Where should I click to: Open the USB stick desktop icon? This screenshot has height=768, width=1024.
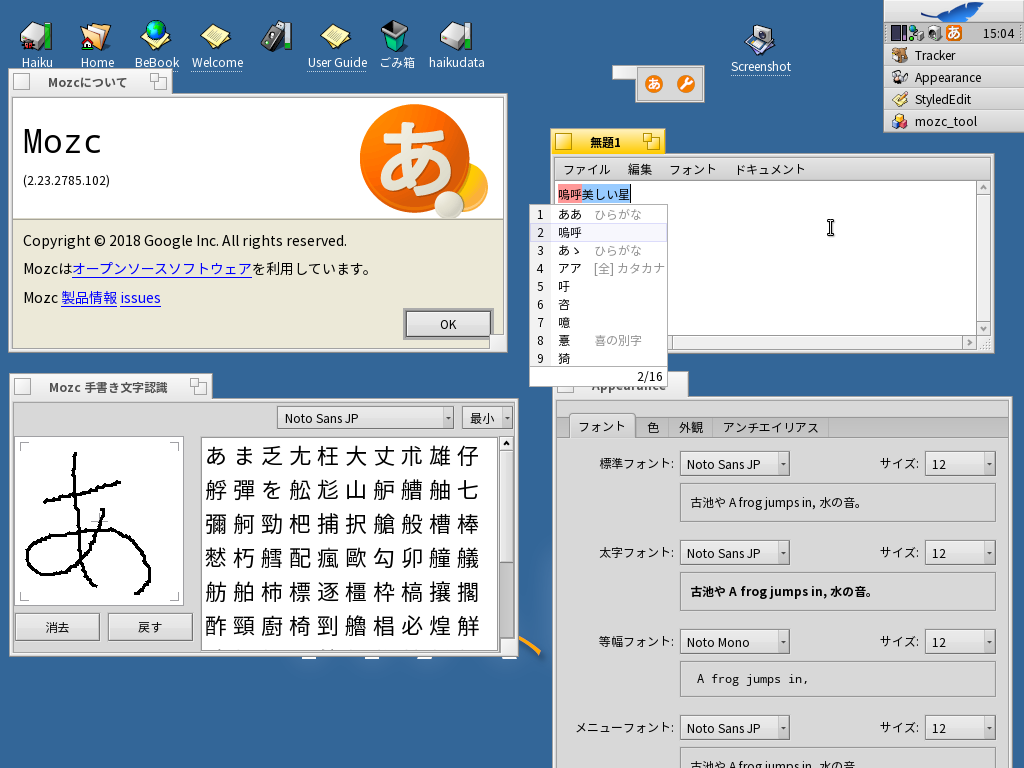pos(276,36)
